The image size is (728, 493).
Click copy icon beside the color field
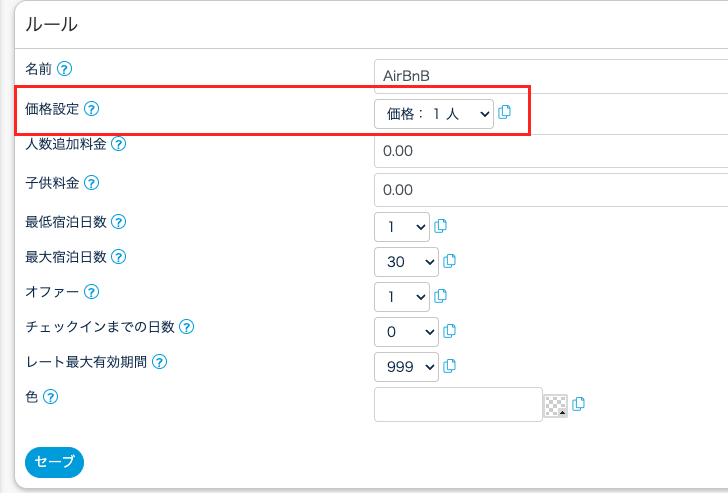579,404
